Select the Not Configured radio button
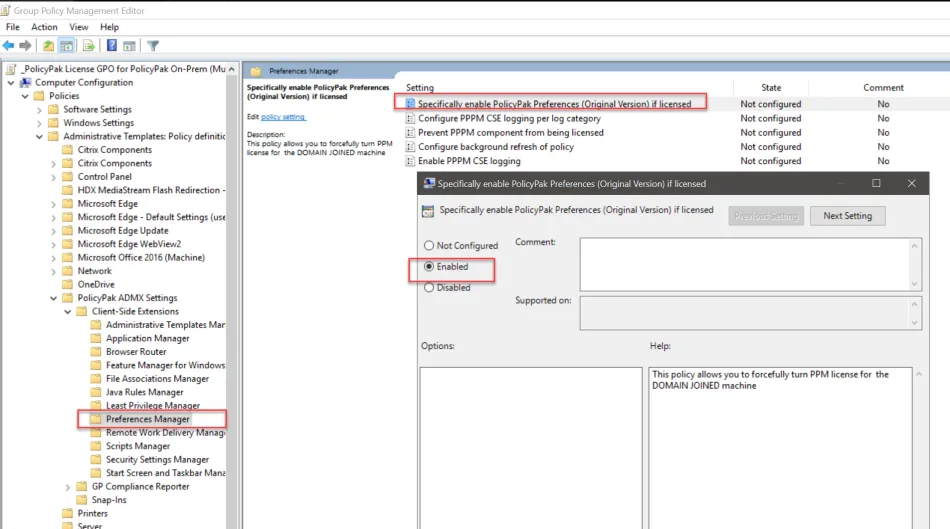The width and height of the screenshot is (950, 529). (x=430, y=246)
